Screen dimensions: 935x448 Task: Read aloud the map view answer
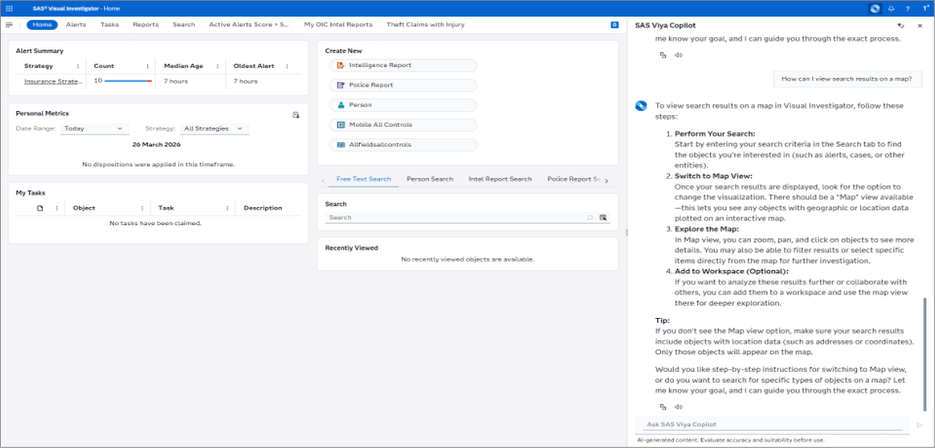(678, 407)
